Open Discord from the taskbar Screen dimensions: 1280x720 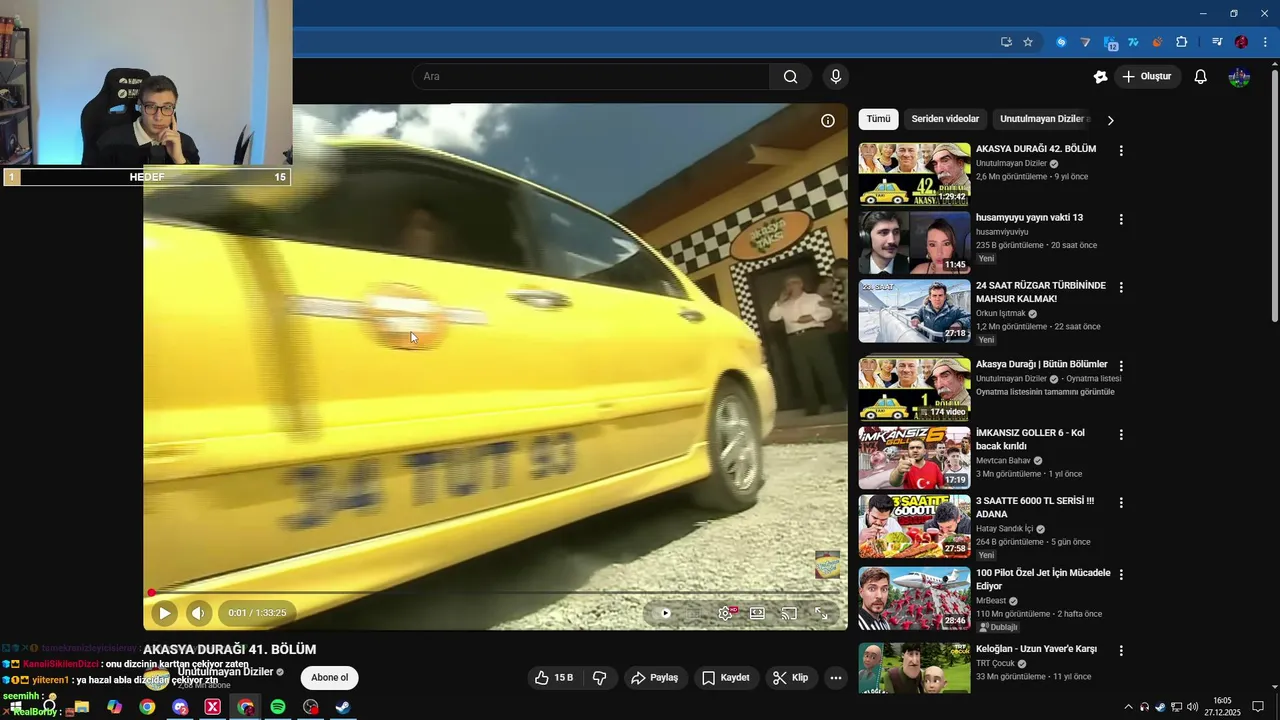(x=180, y=707)
